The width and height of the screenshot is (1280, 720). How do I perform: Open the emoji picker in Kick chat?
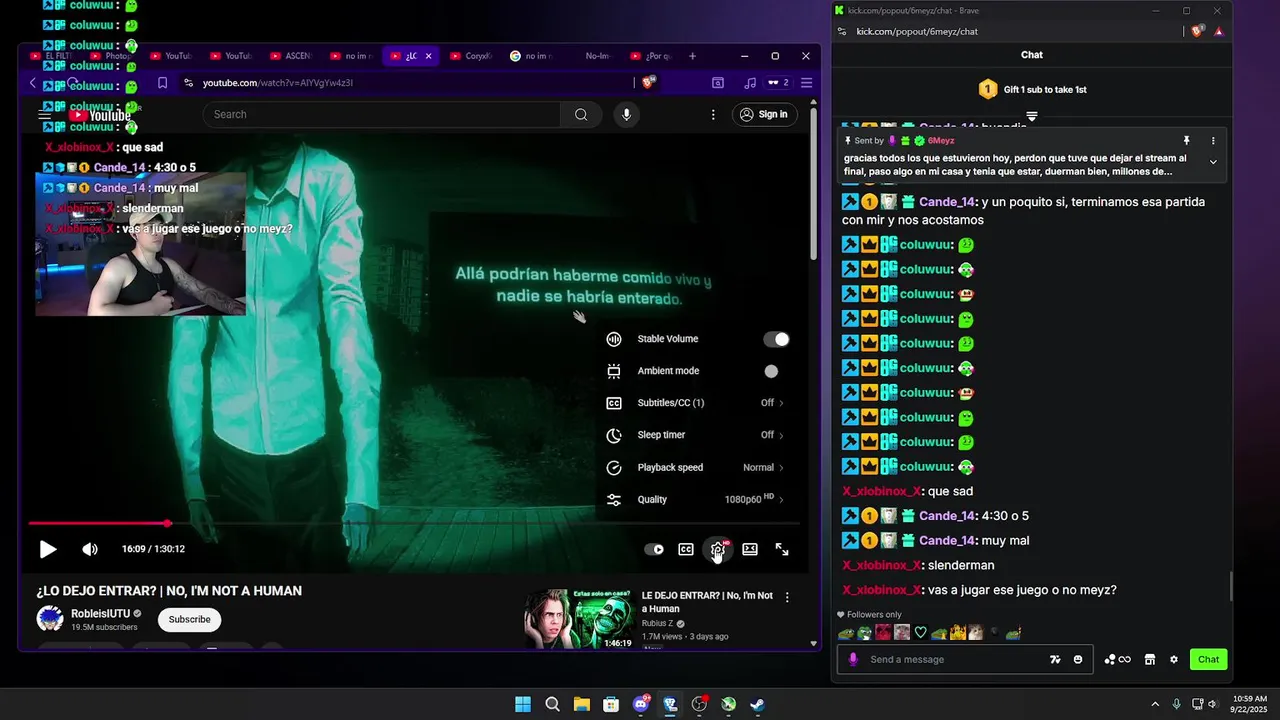1078,659
